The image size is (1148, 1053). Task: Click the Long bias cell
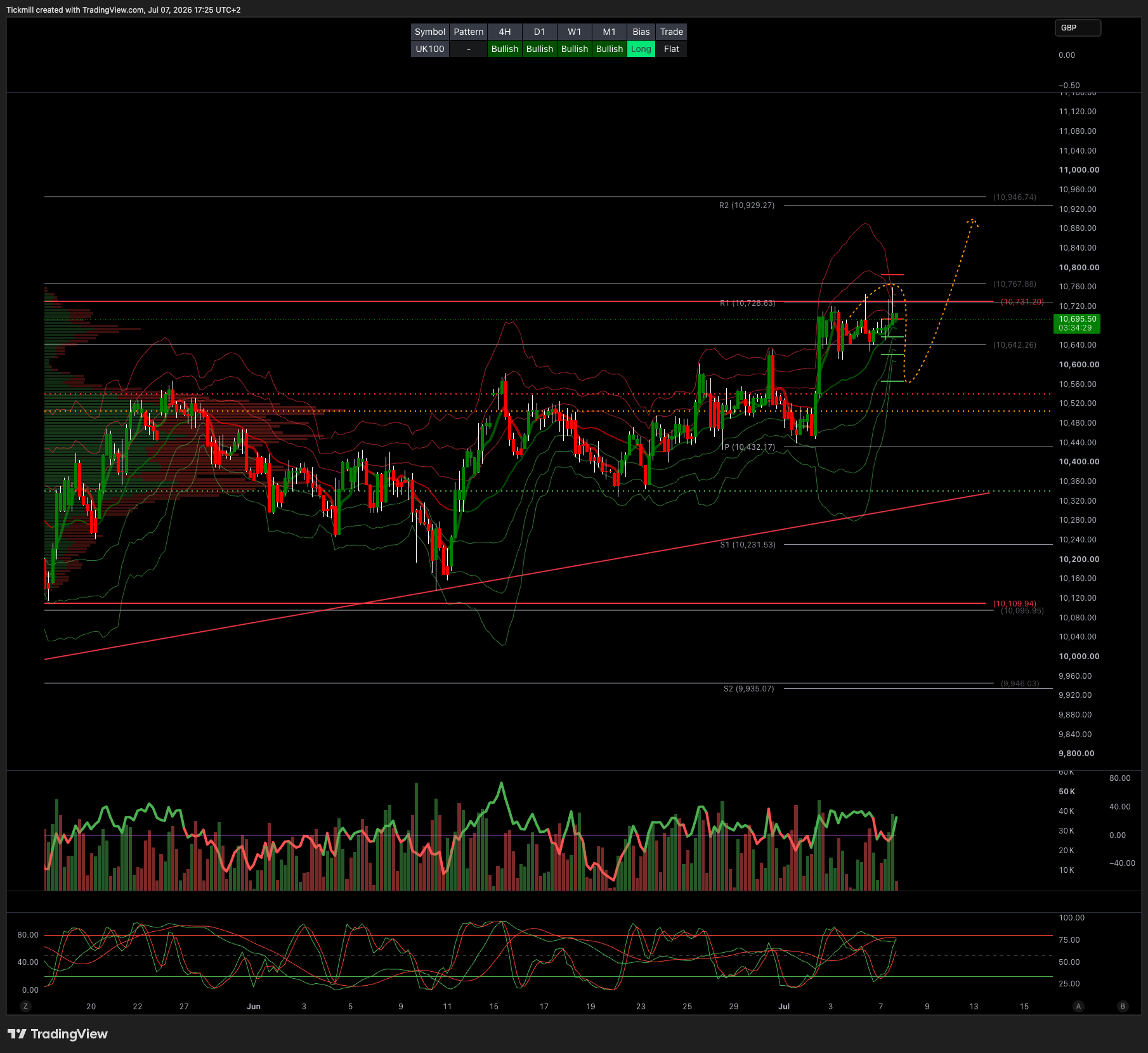pyautogui.click(x=641, y=49)
